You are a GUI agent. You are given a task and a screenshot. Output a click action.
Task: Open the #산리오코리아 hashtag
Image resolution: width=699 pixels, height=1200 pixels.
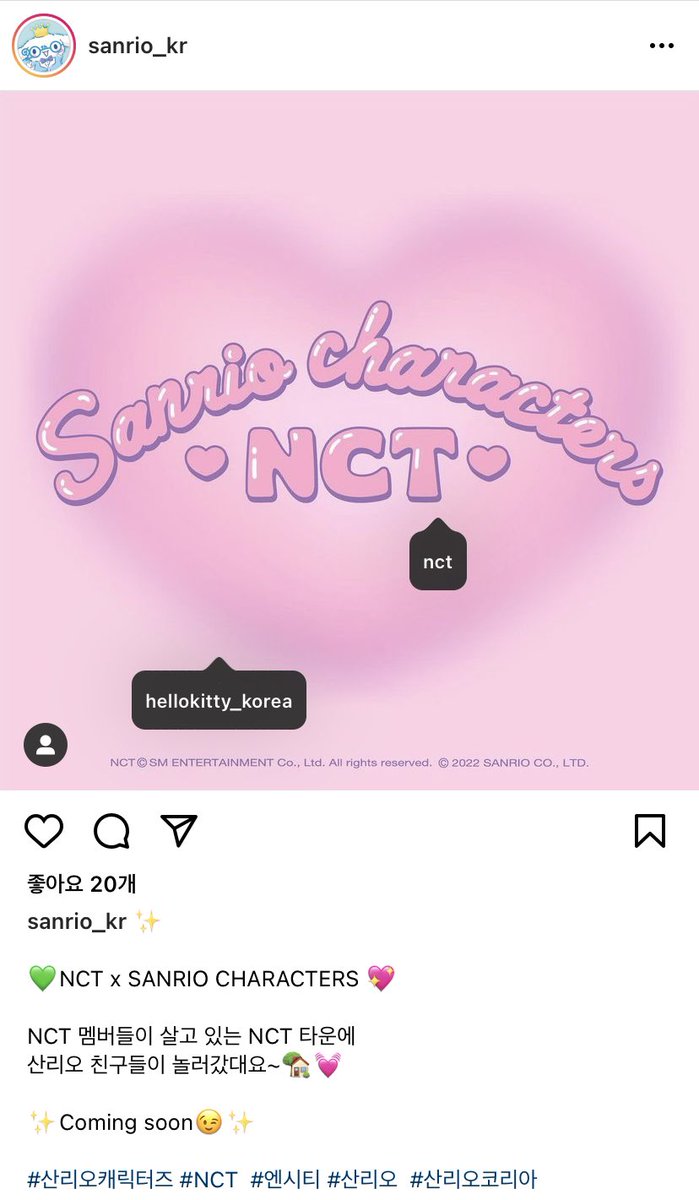point(480,1179)
